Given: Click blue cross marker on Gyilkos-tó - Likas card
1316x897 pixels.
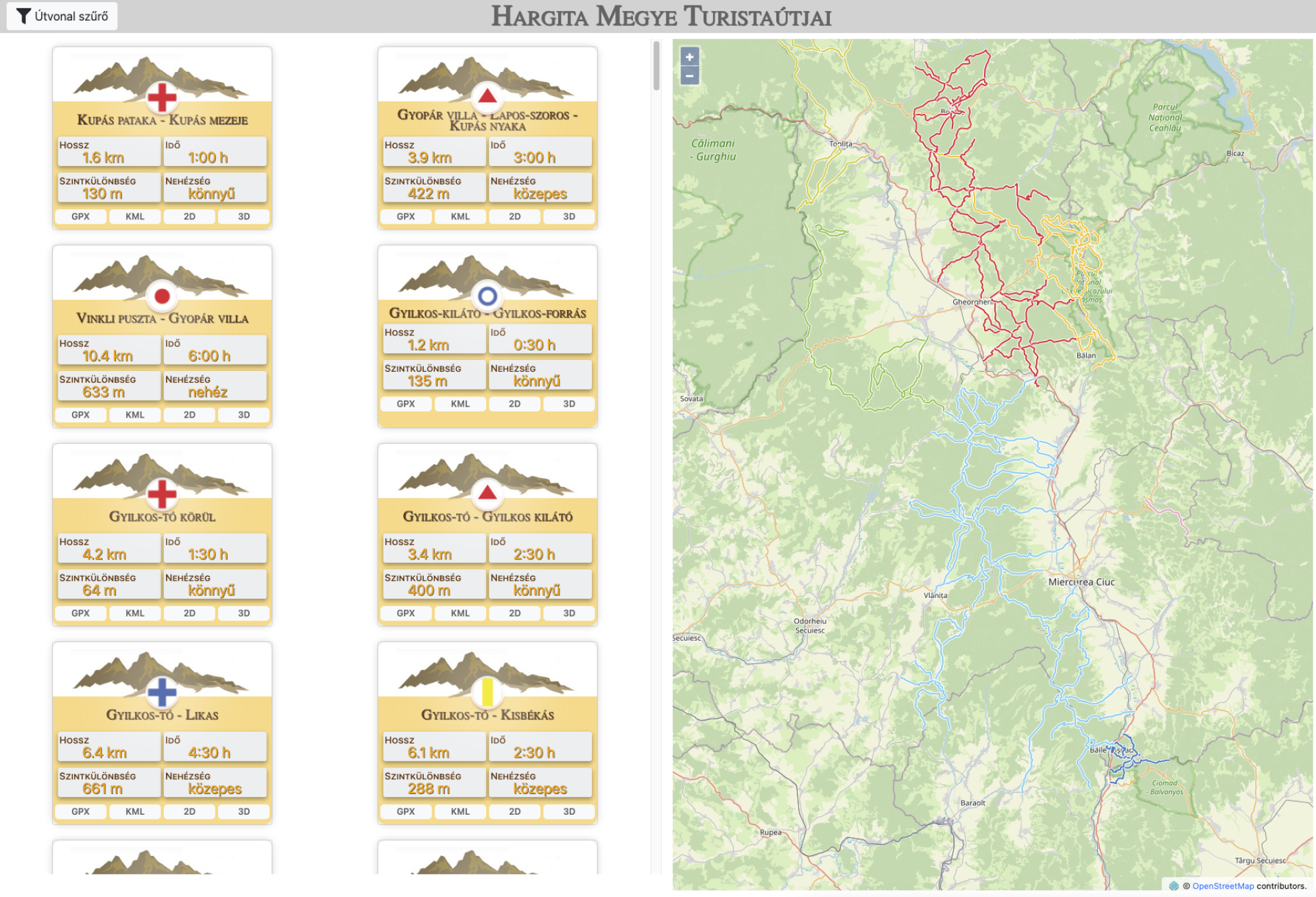Looking at the screenshot, I should coord(162,692).
